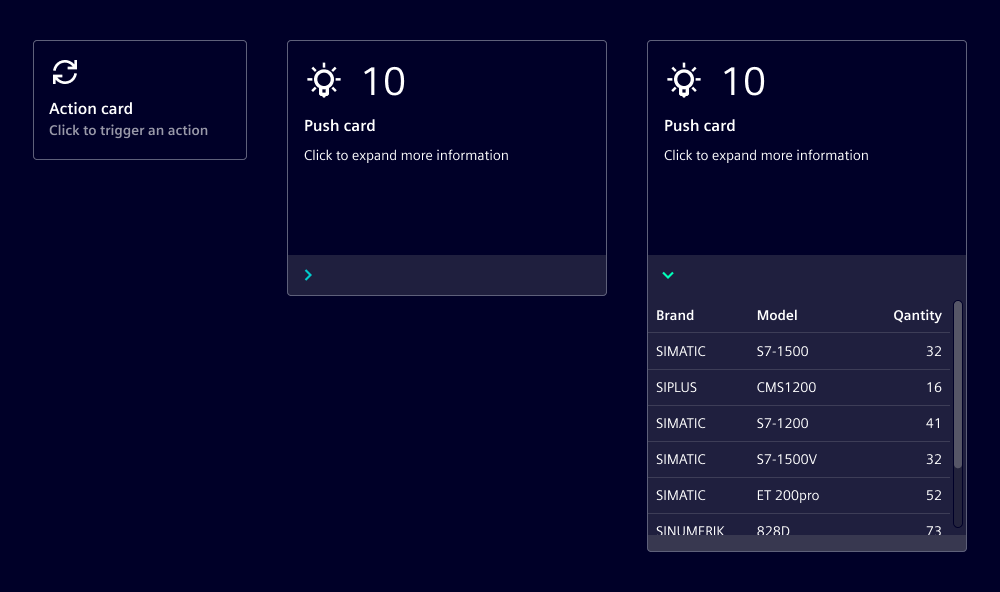Click the Qantity column header

click(917, 315)
